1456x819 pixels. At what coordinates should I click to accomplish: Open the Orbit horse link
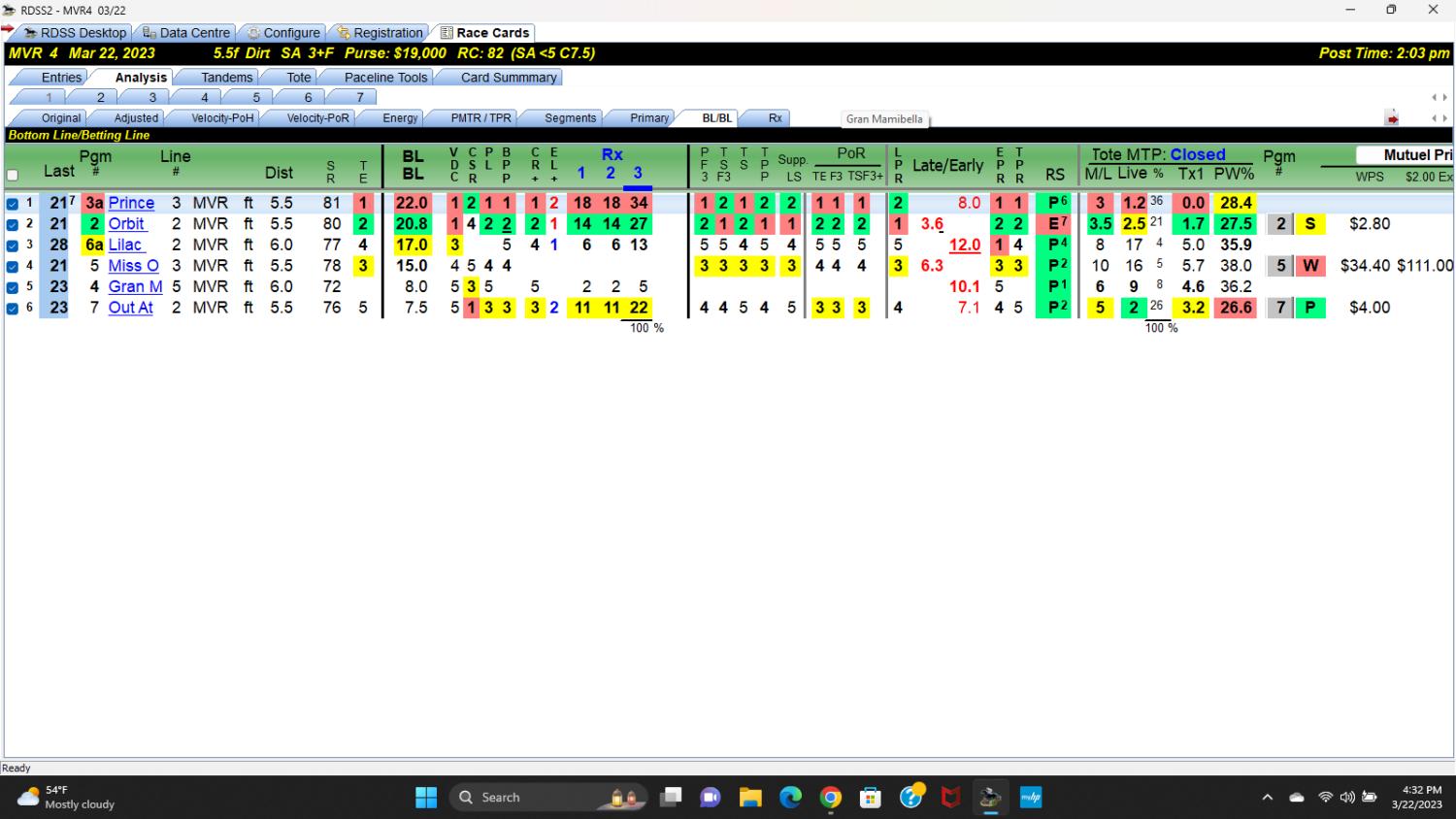pos(126,223)
